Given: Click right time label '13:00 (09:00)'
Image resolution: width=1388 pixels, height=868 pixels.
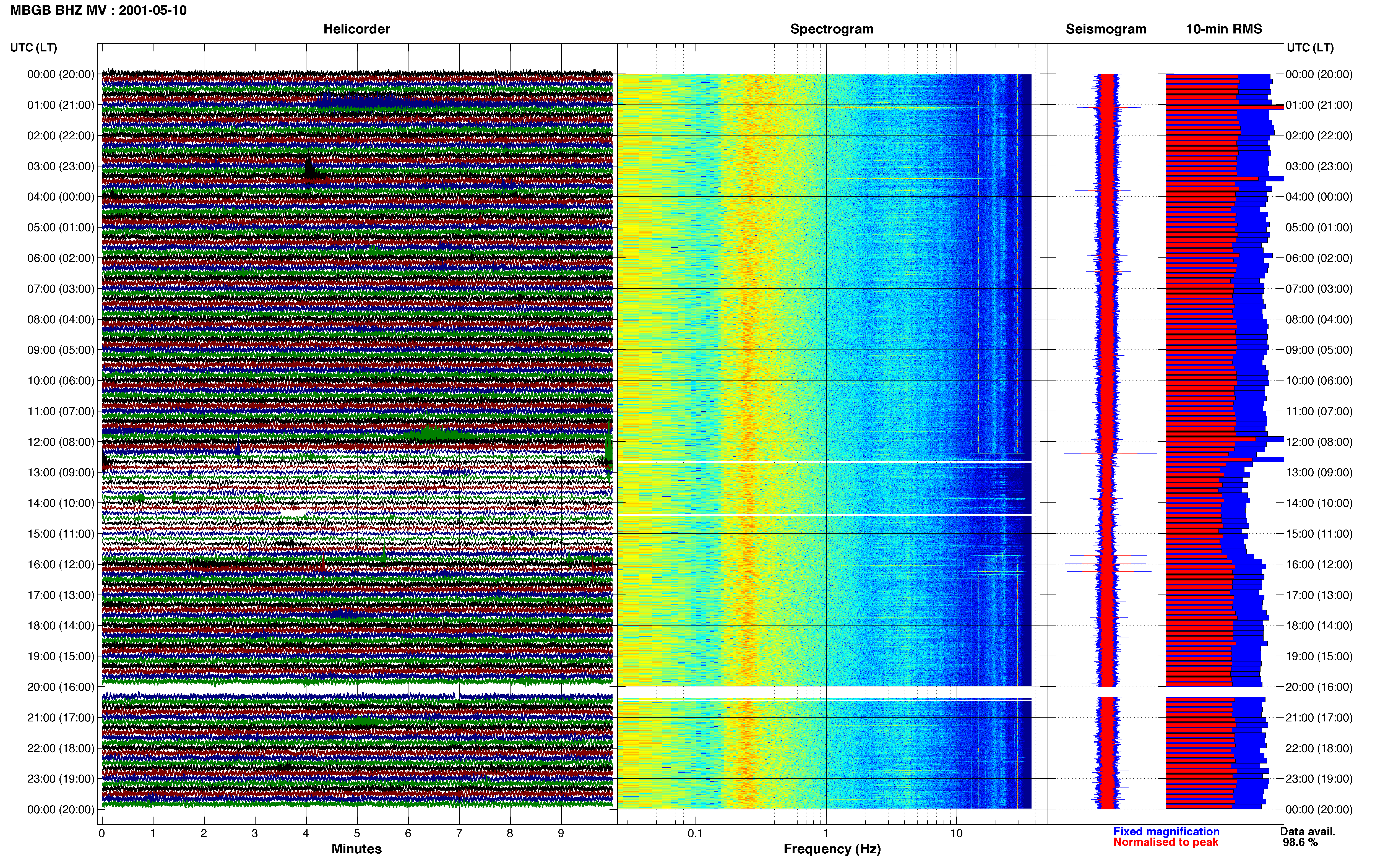Looking at the screenshot, I should (1319, 473).
